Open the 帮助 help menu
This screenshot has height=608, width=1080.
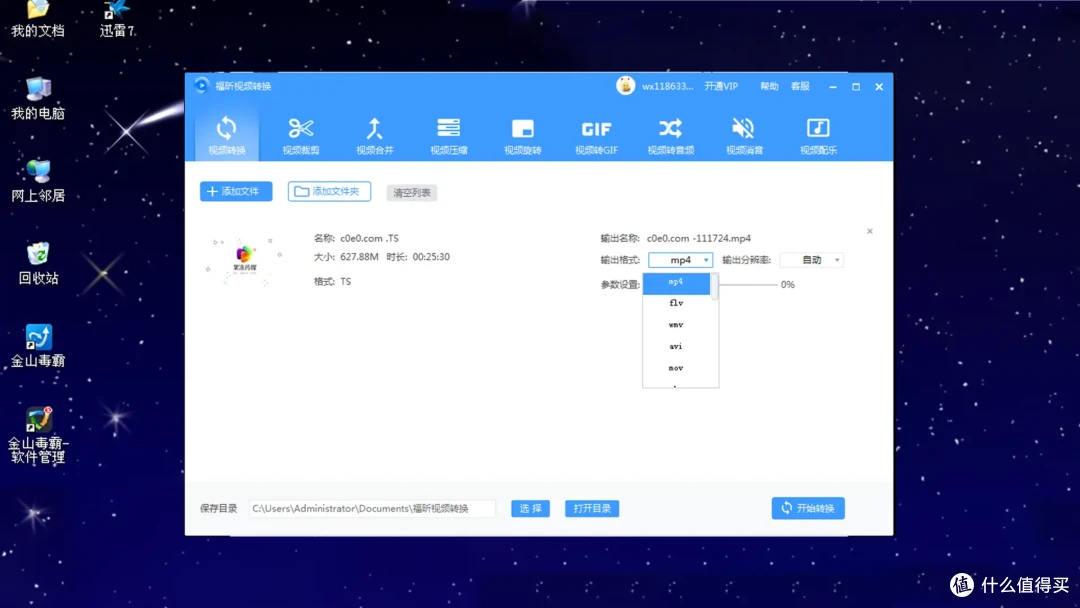[769, 86]
